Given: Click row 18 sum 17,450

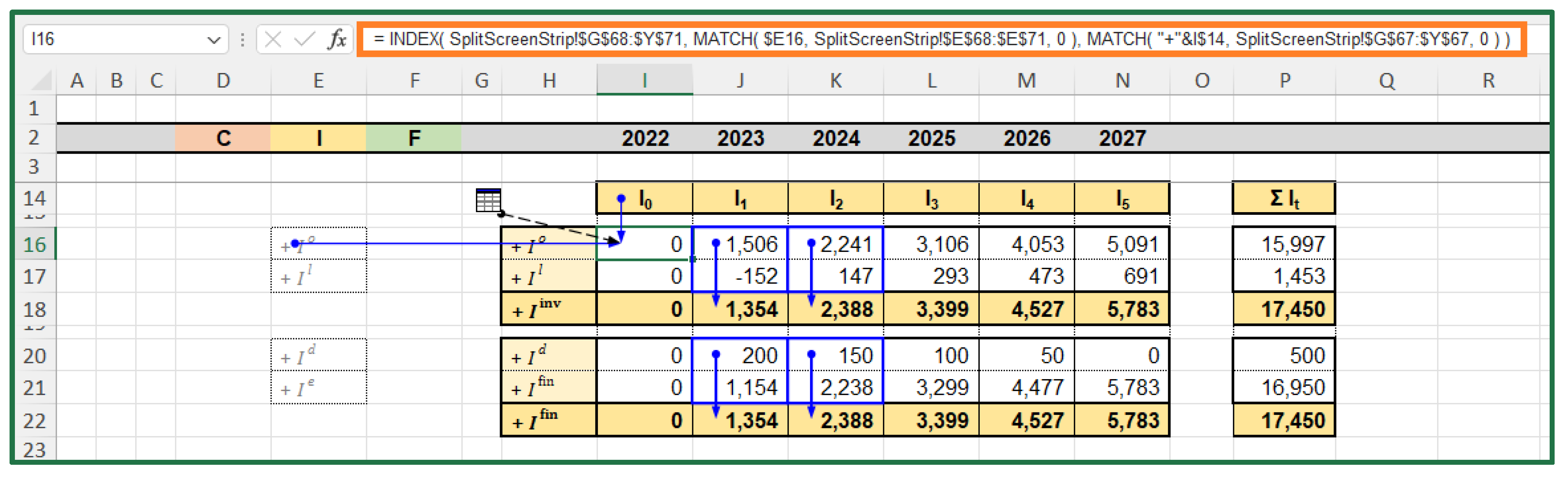Looking at the screenshot, I should tap(1284, 309).
